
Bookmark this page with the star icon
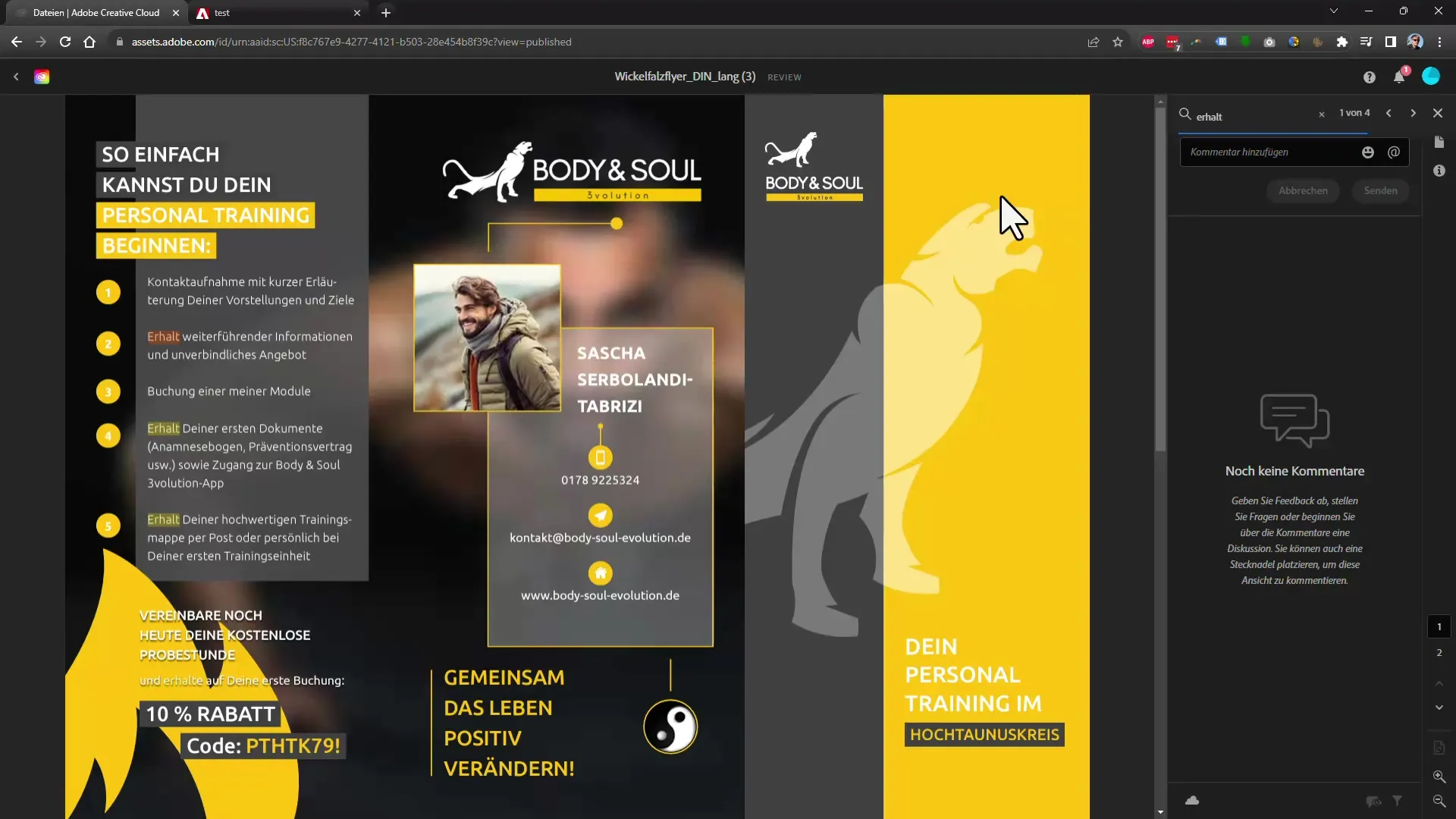(x=1118, y=42)
